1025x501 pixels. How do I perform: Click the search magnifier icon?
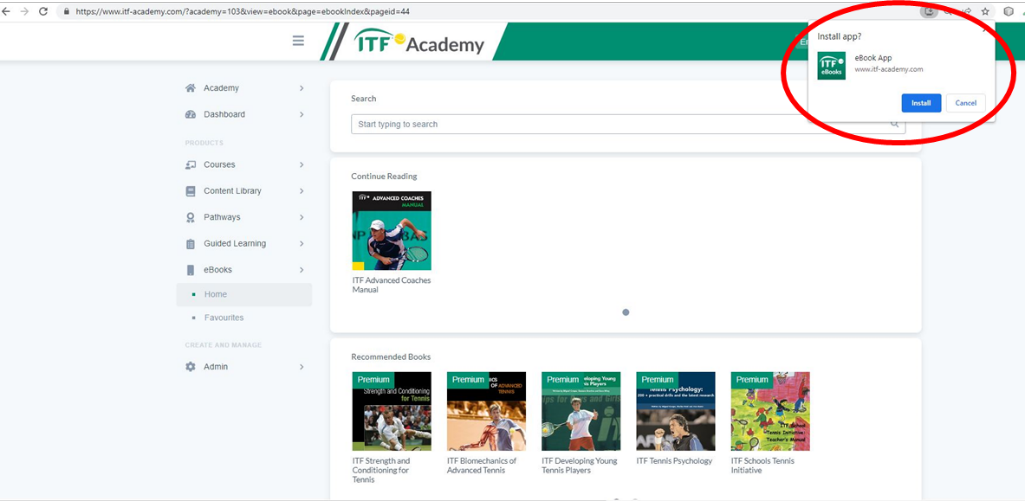click(x=895, y=124)
